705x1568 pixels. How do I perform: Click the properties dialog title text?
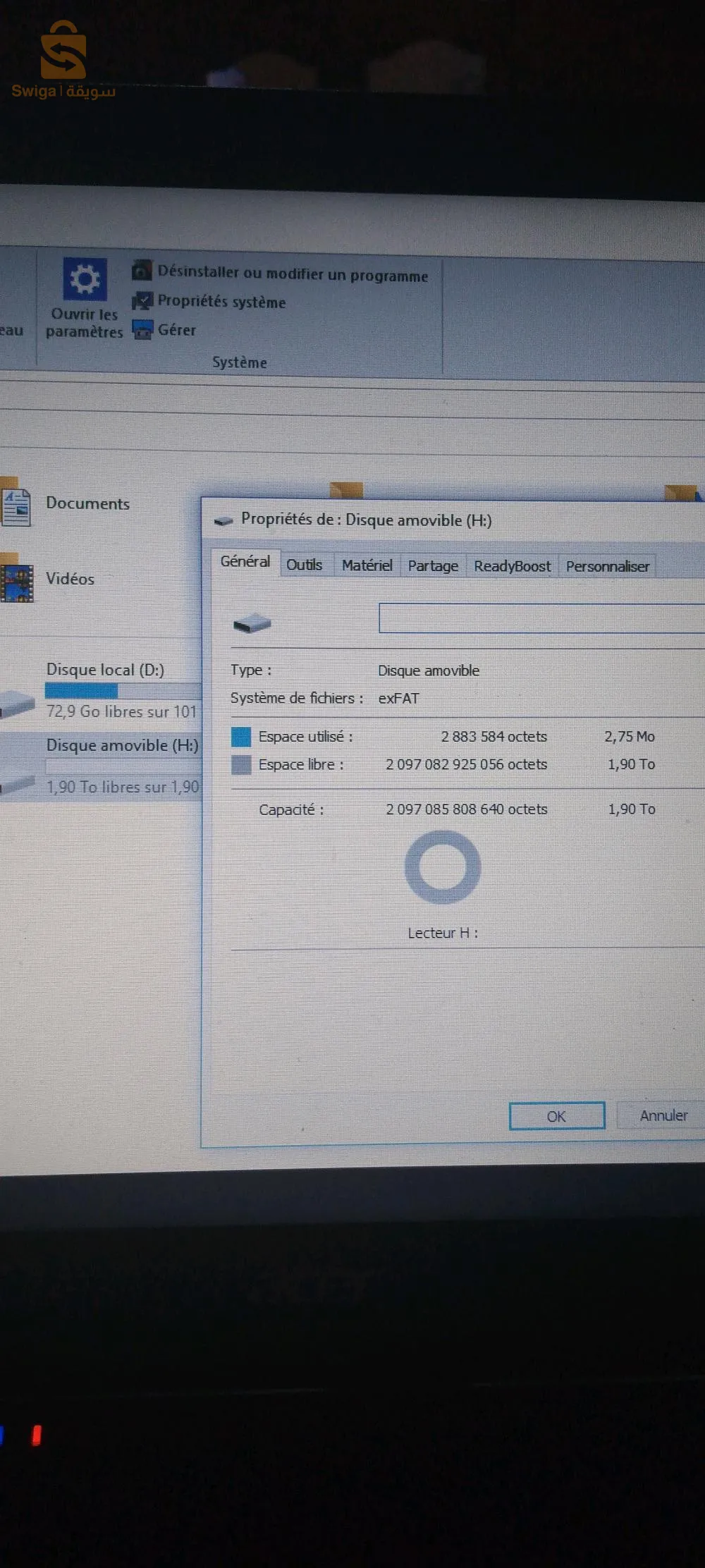point(367,520)
